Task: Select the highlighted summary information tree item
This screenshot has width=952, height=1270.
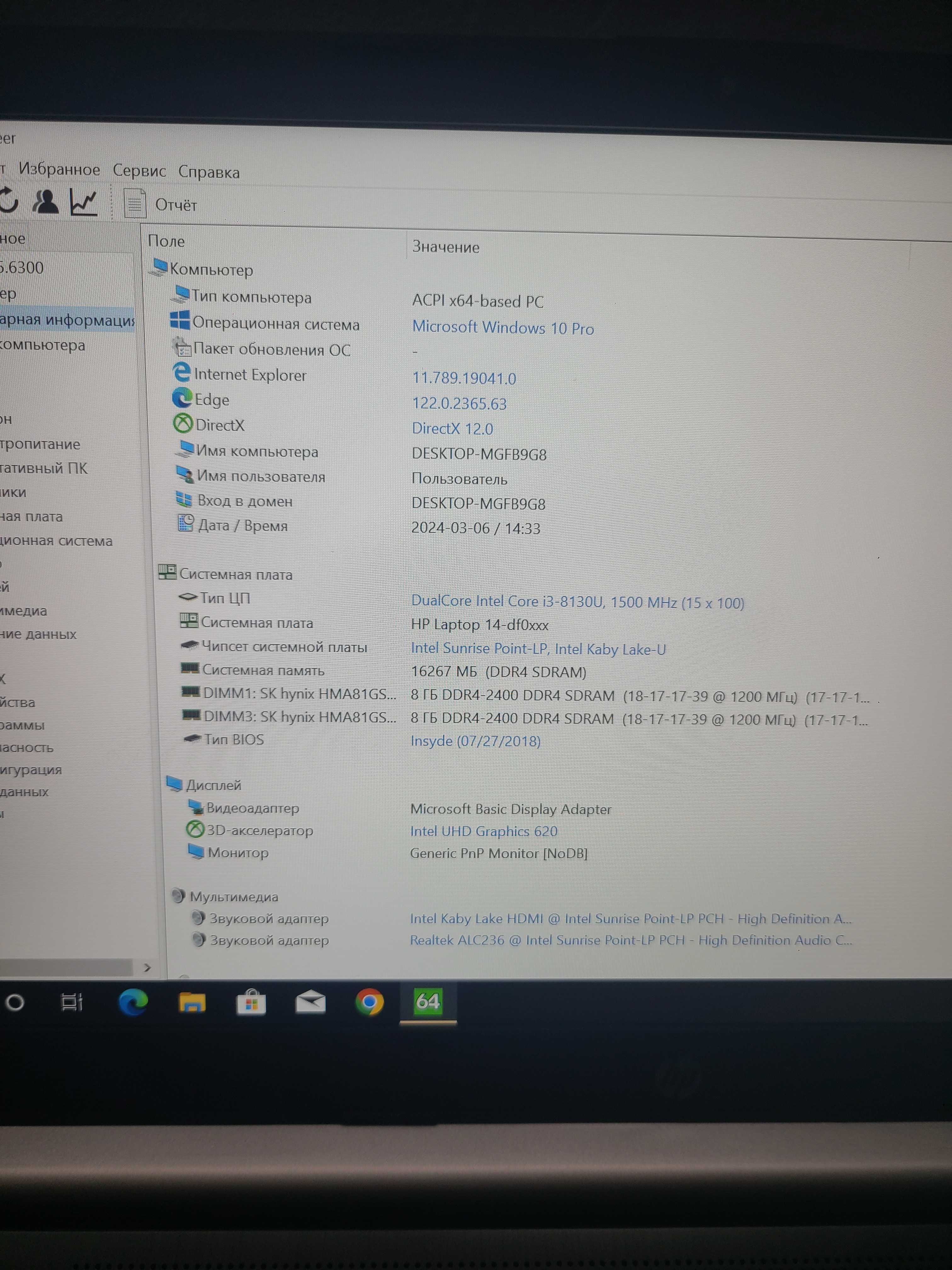Action: tap(67, 320)
